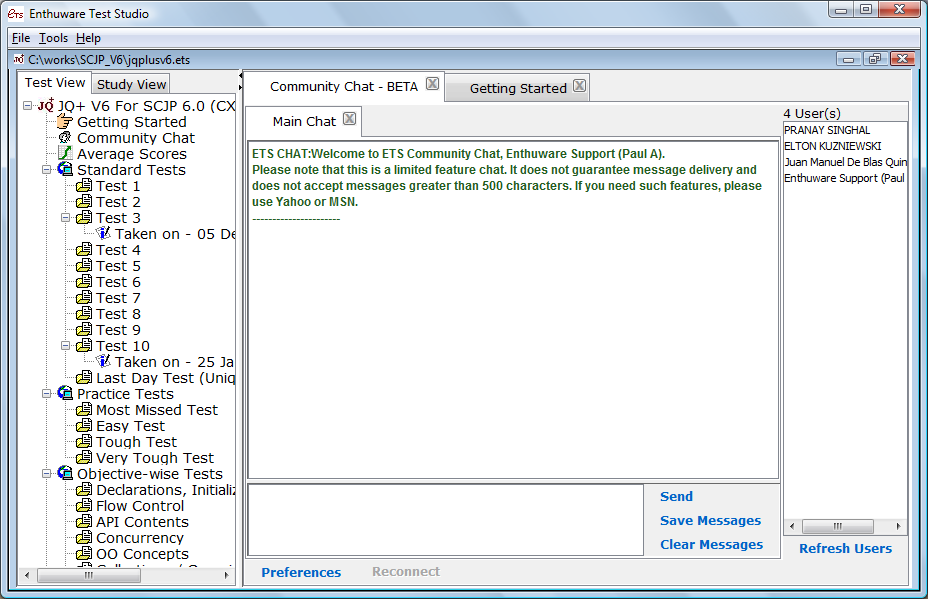This screenshot has height=599, width=928.
Task: Click the Test 6 document icon
Action: pyautogui.click(x=84, y=282)
